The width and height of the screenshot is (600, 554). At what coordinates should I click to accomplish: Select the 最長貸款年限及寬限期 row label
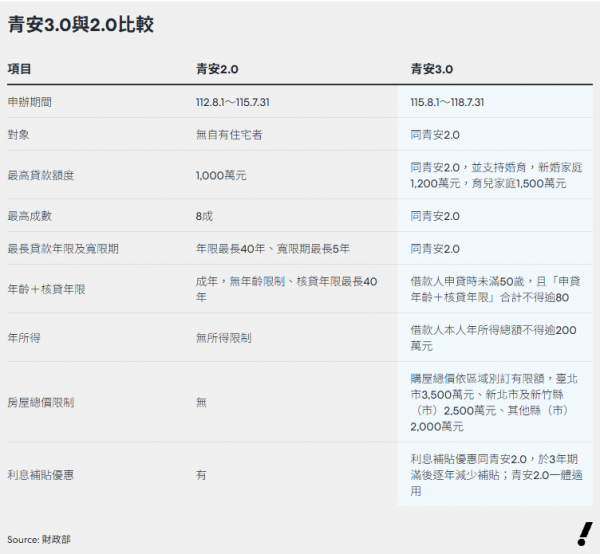(63, 249)
